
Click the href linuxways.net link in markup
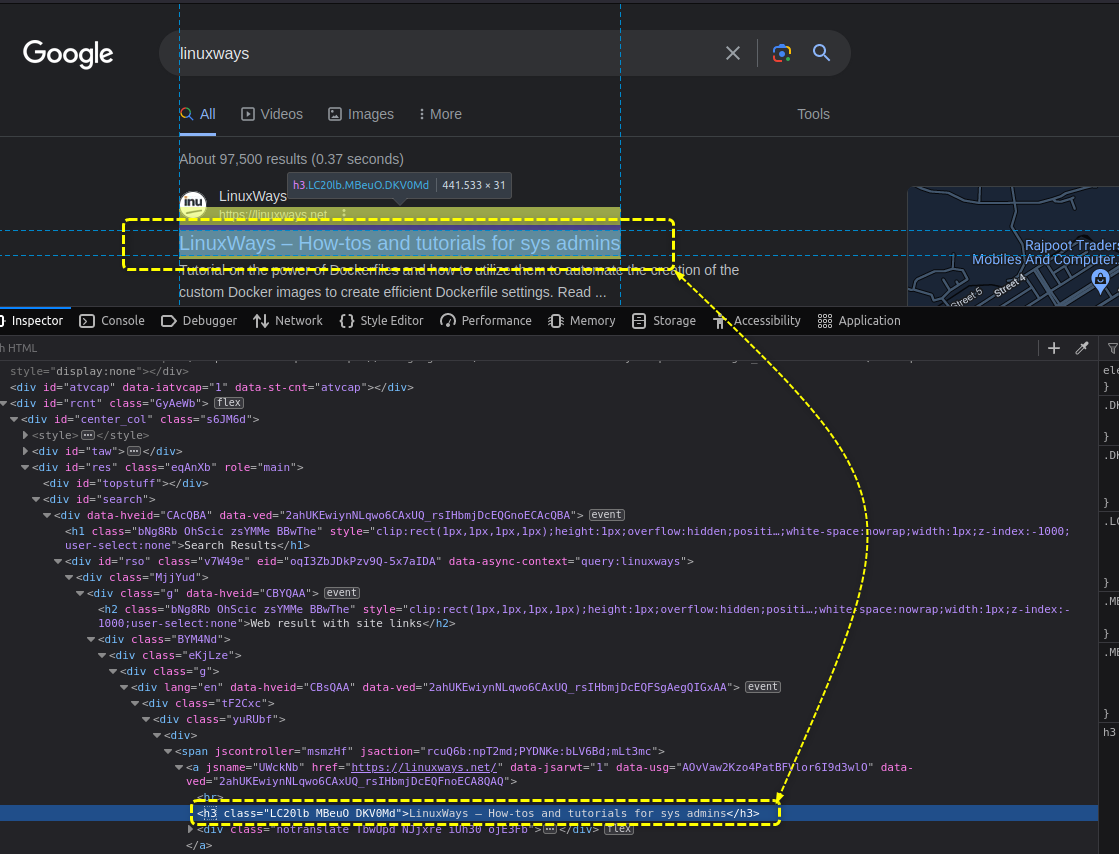coord(424,768)
